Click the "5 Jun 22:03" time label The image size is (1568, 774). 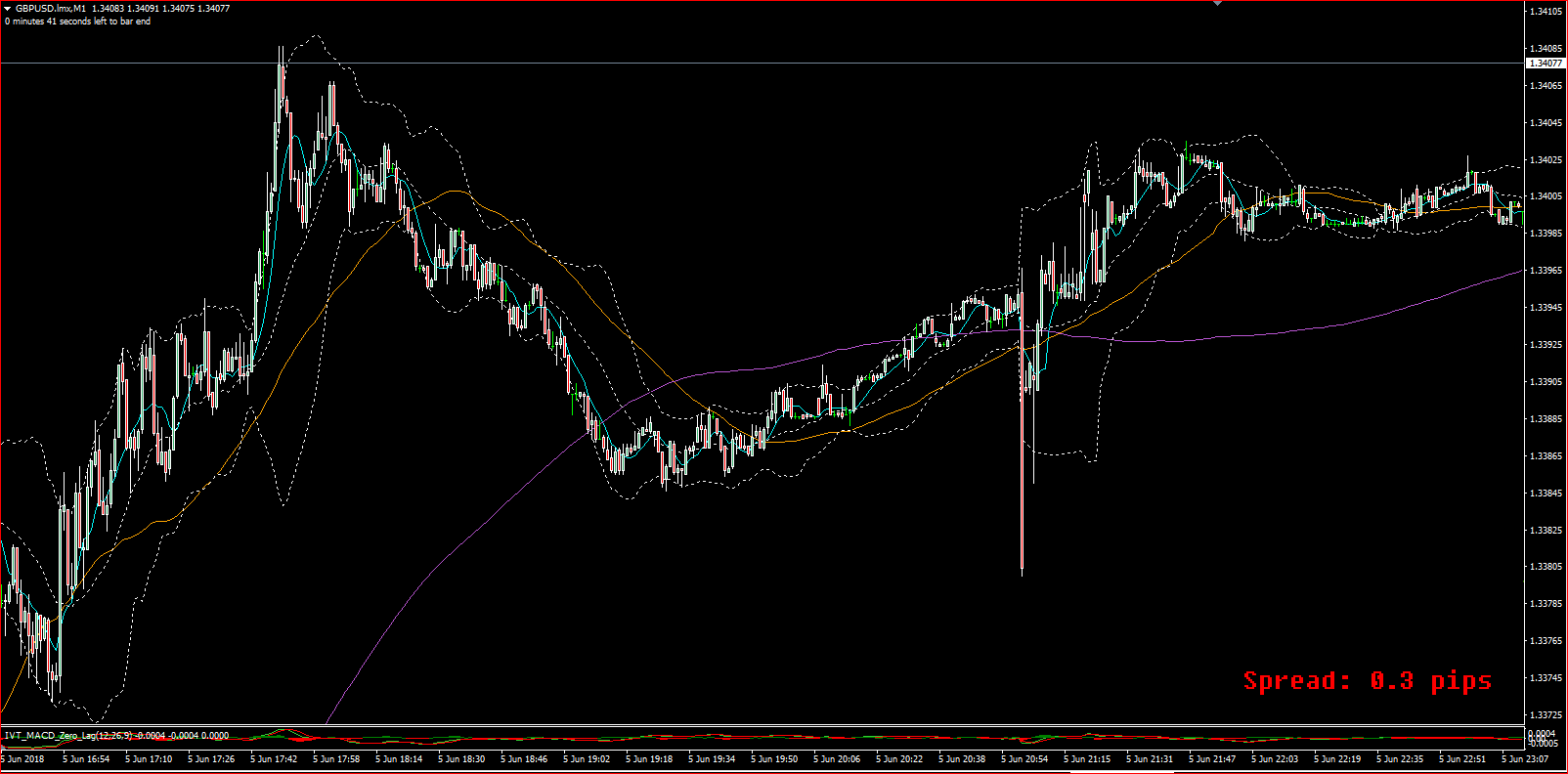tap(1275, 759)
